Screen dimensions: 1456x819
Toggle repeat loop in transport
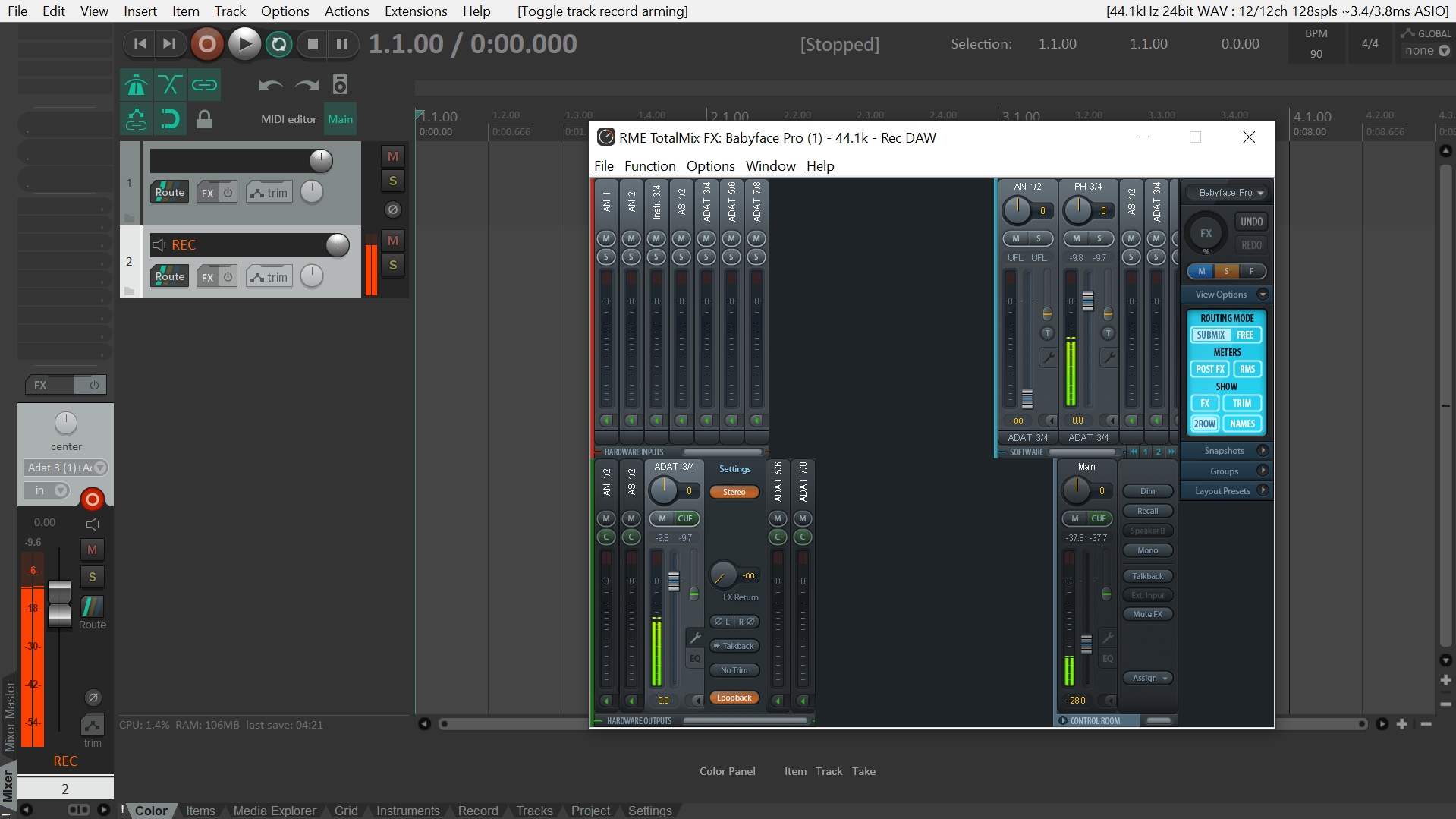278,44
